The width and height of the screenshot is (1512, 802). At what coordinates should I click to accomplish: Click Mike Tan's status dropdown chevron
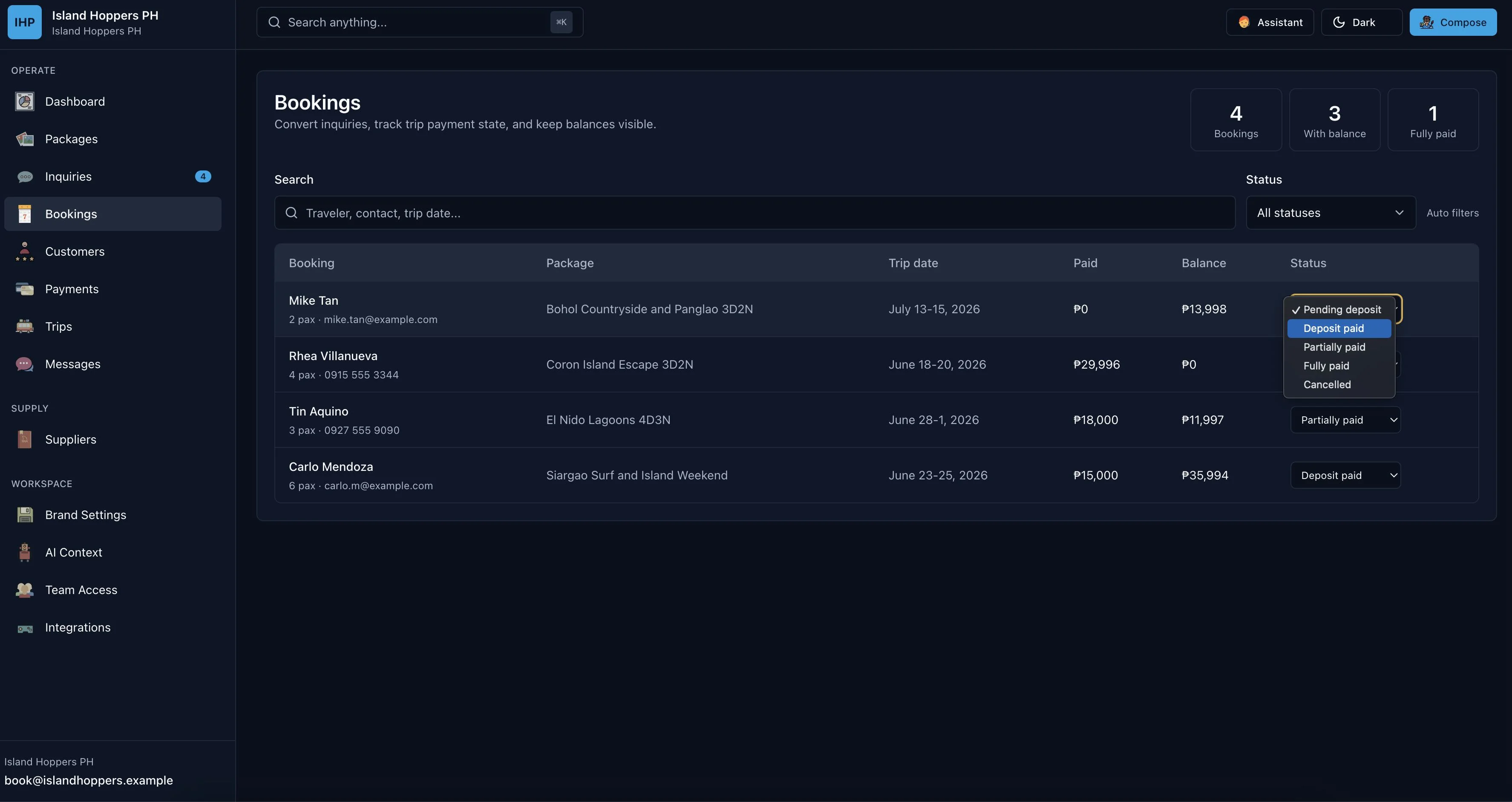pyautogui.click(x=1397, y=309)
